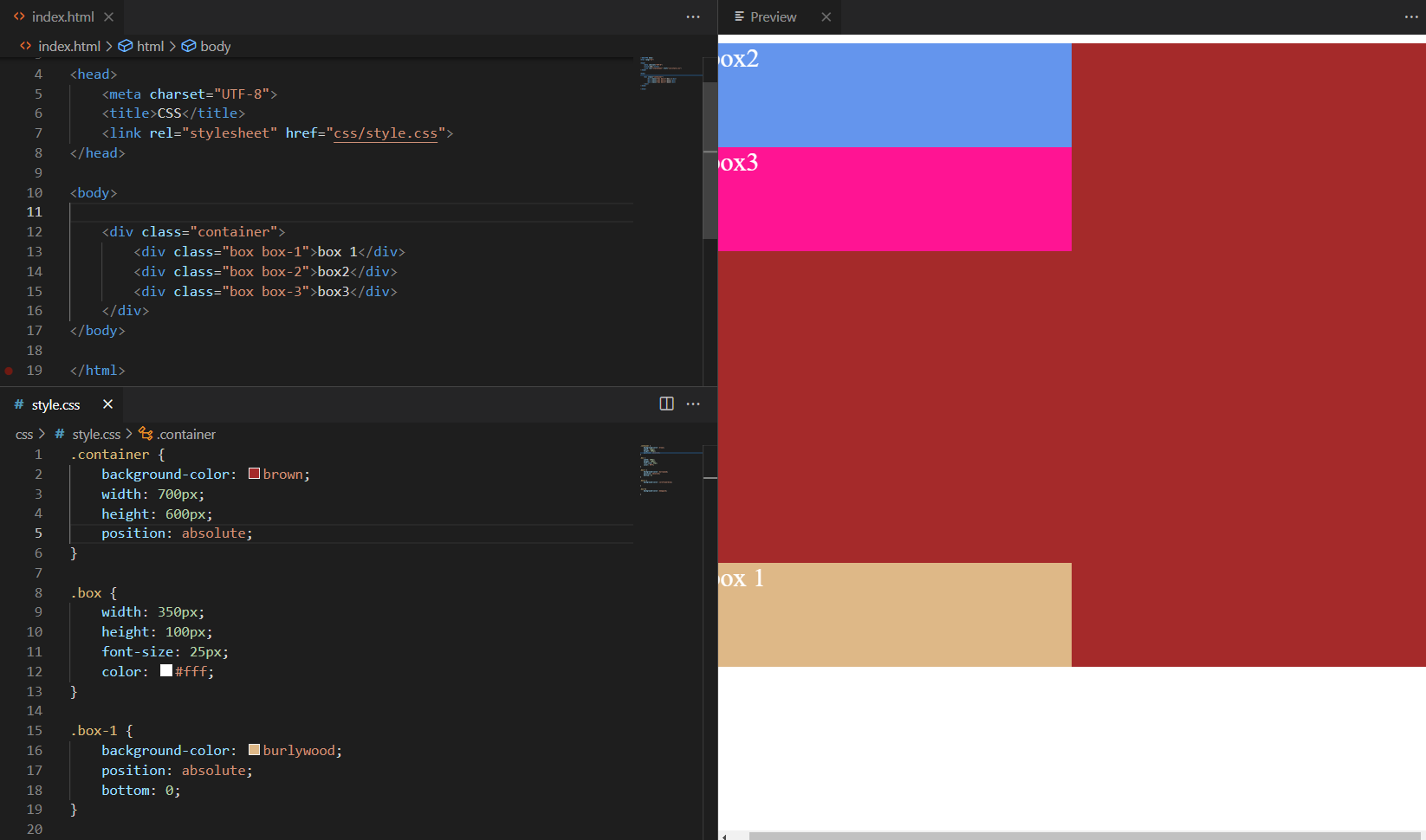Open more actions menu for index.html editor
The image size is (1426, 840).
click(x=693, y=17)
